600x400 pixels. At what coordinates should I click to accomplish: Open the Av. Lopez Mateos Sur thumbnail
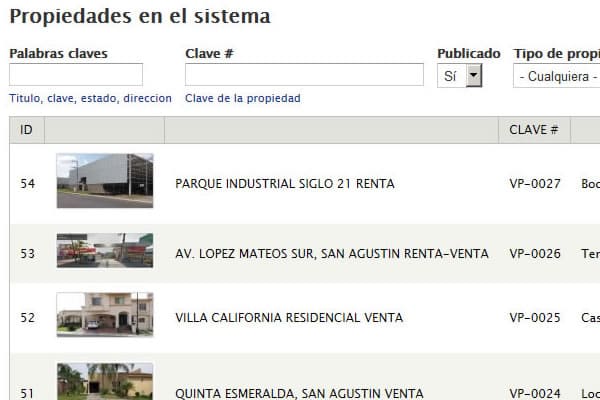pos(105,250)
